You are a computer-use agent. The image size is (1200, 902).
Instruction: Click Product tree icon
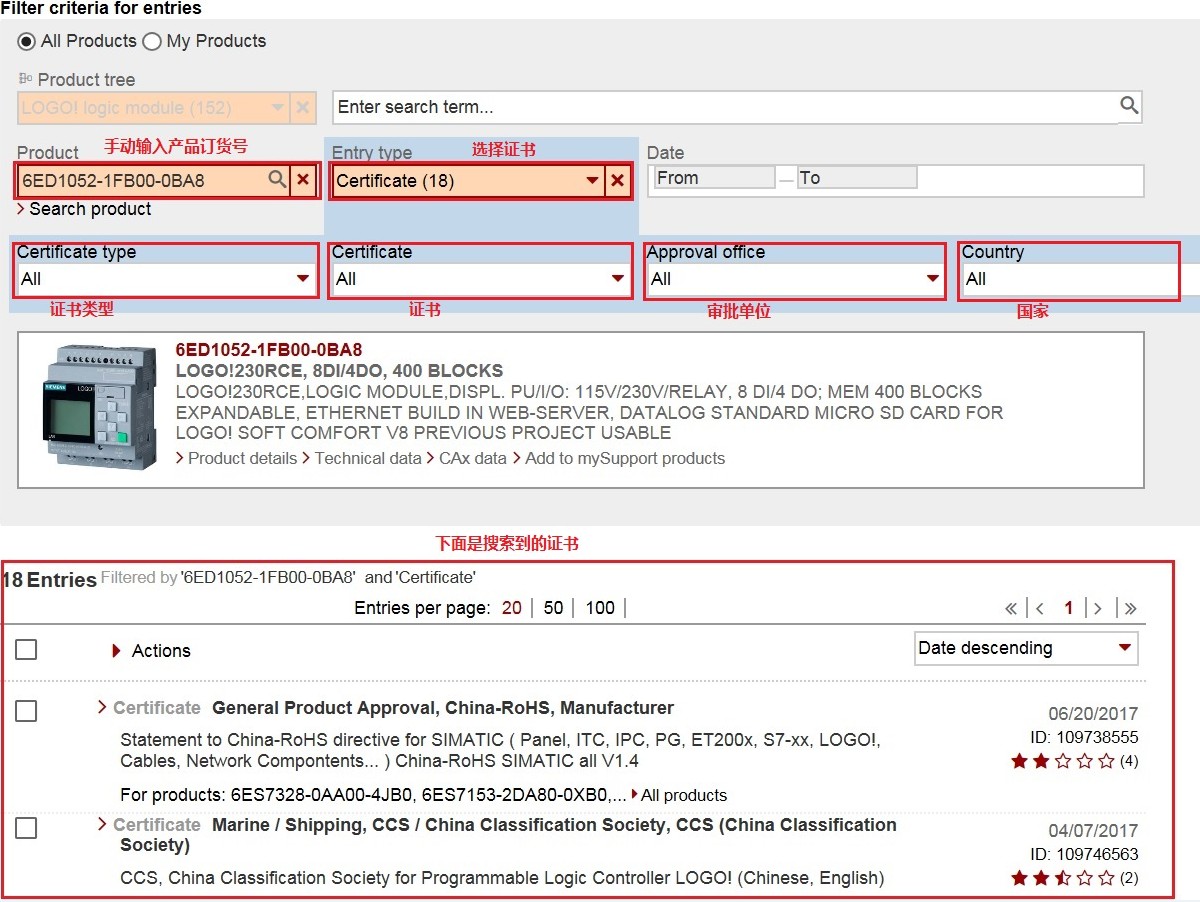(x=25, y=79)
